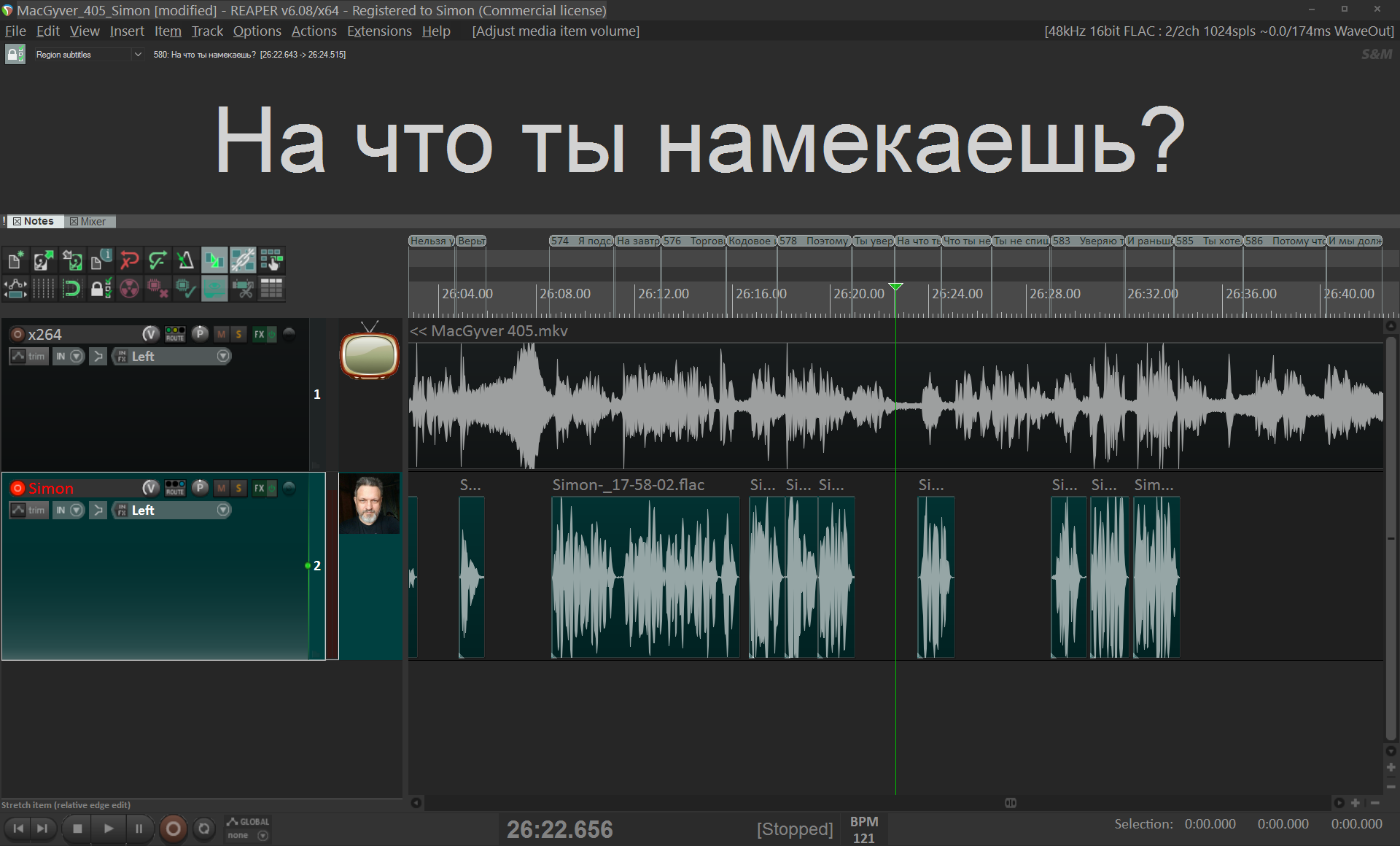Click the Play button in transport

coord(108,828)
